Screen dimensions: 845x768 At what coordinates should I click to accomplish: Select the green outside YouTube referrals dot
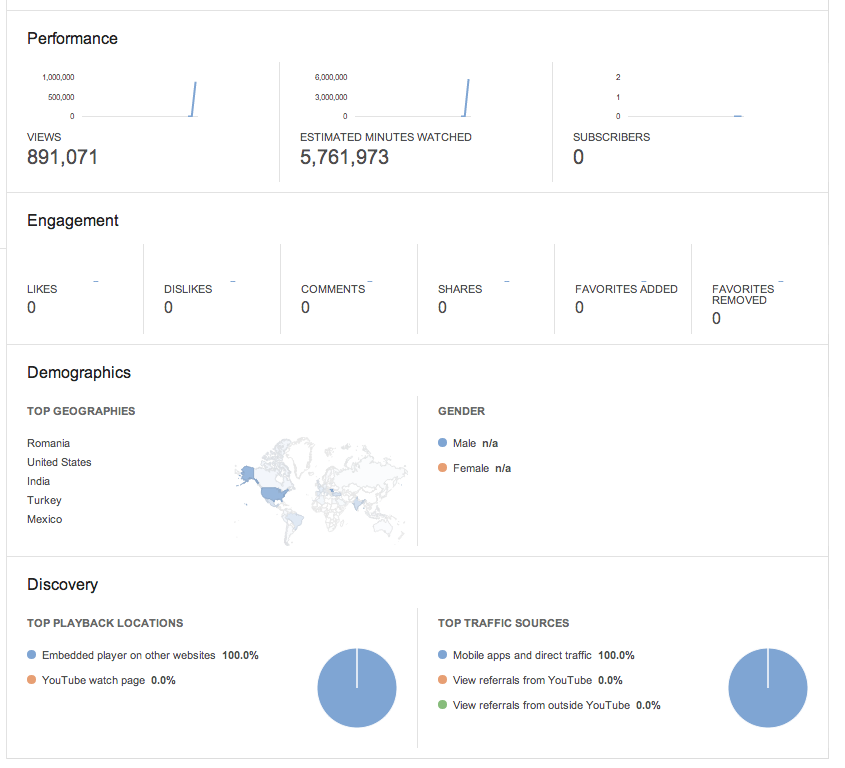click(442, 704)
